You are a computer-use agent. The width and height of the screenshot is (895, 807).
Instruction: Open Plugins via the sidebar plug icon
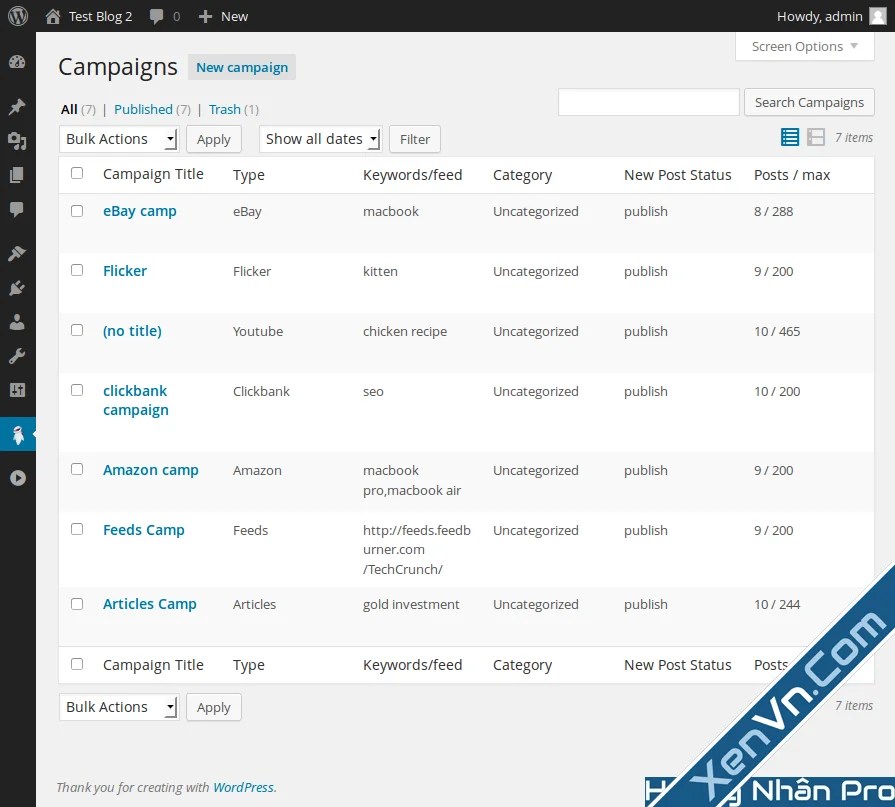(17, 288)
